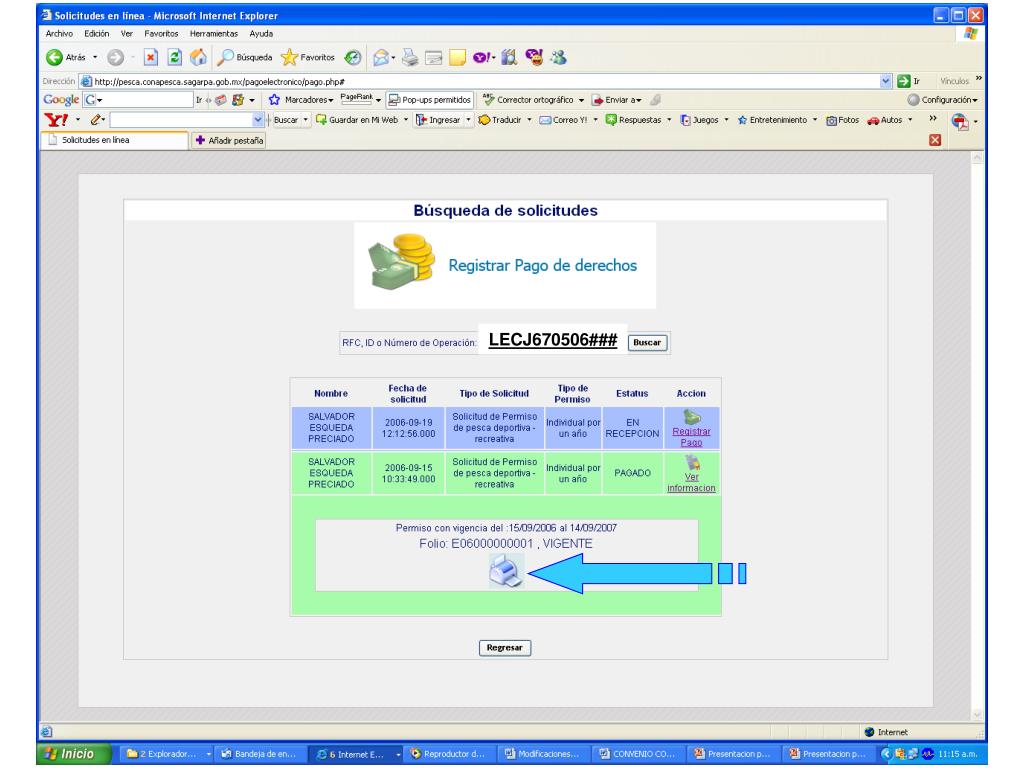Click the Registrar Pago link
The image size is (1024, 768).
coord(692,437)
